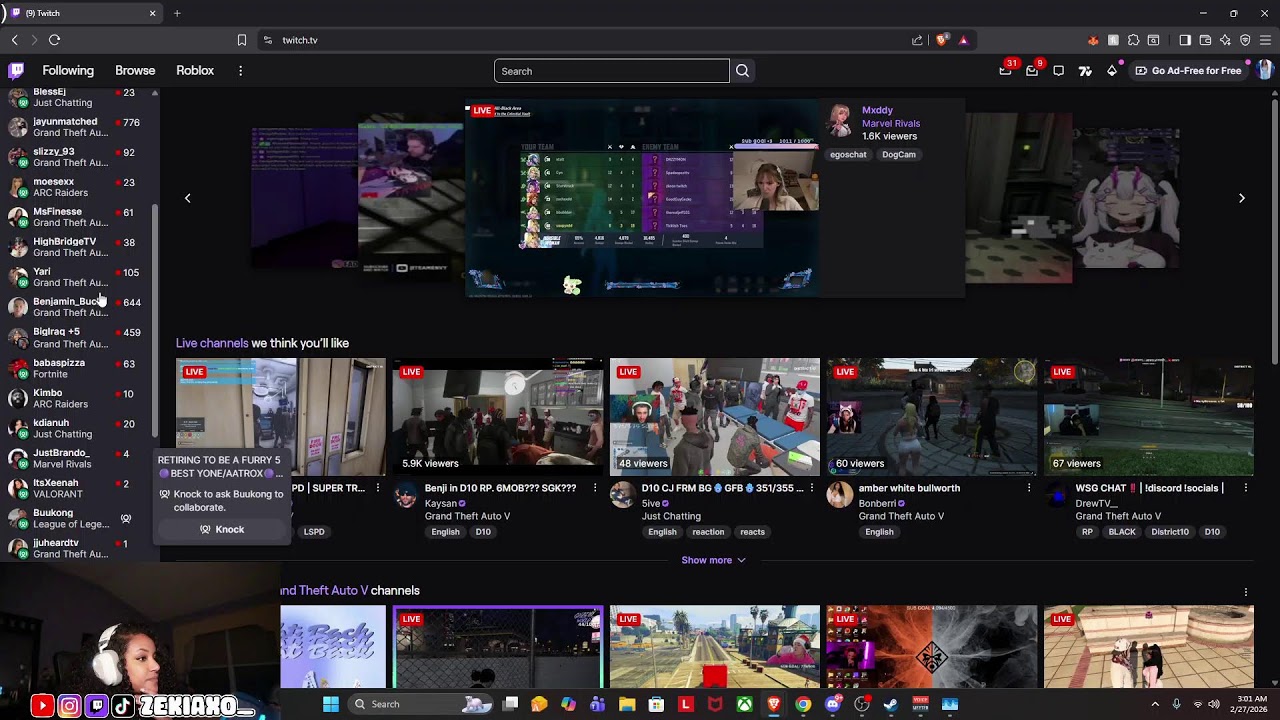Open Kaysan channel name link
The image size is (1280, 720).
(x=441, y=503)
